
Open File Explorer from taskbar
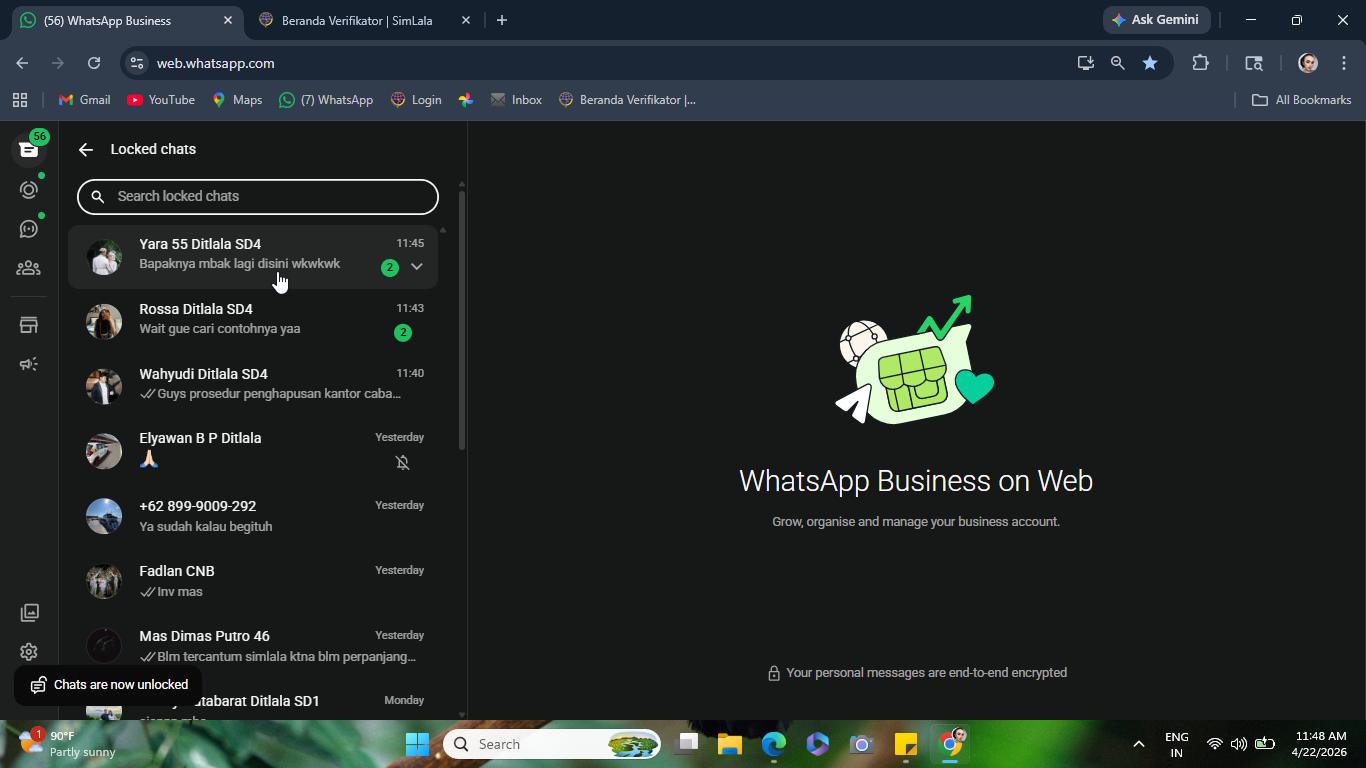tap(730, 744)
